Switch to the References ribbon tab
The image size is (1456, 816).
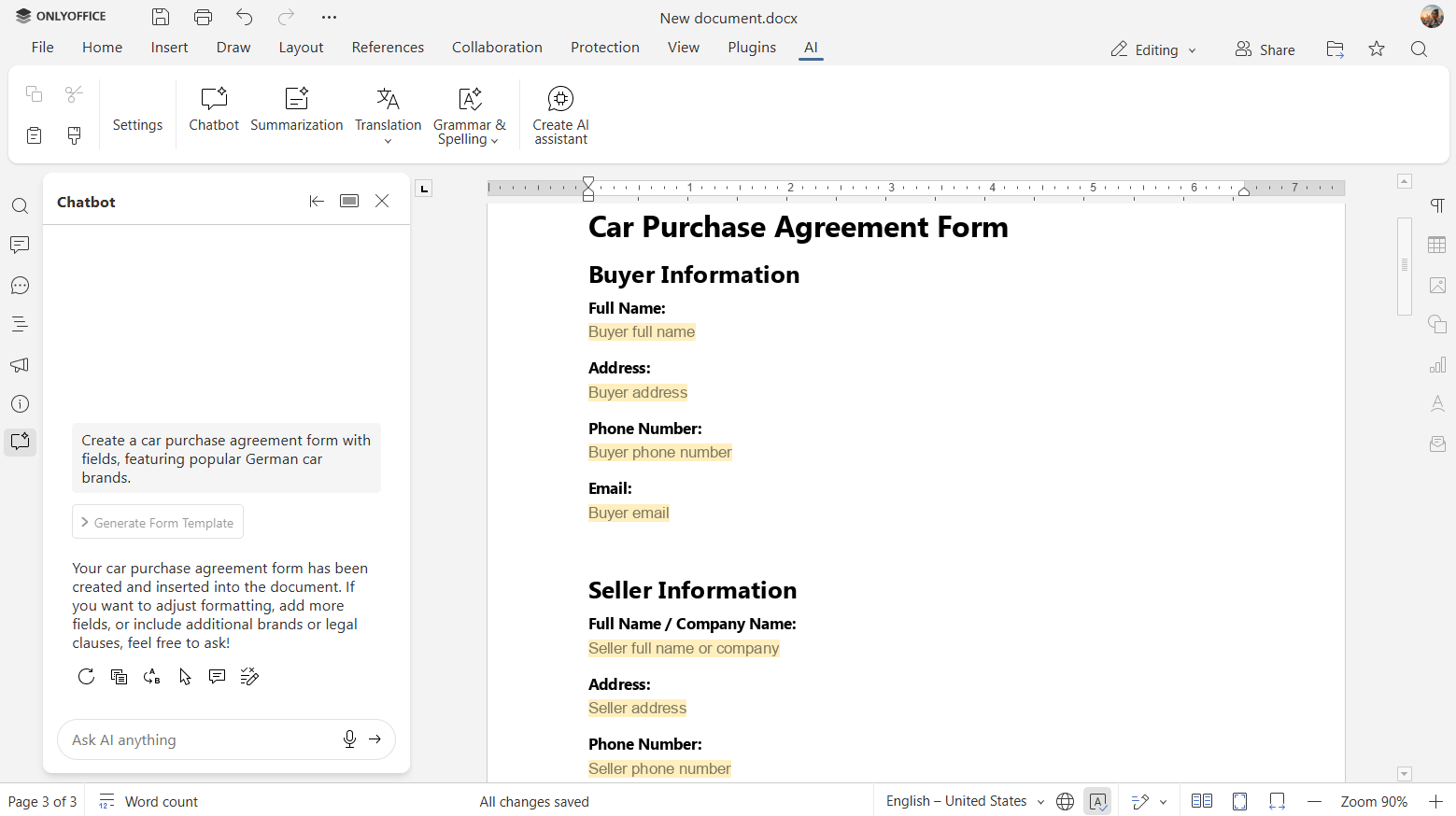[x=388, y=47]
